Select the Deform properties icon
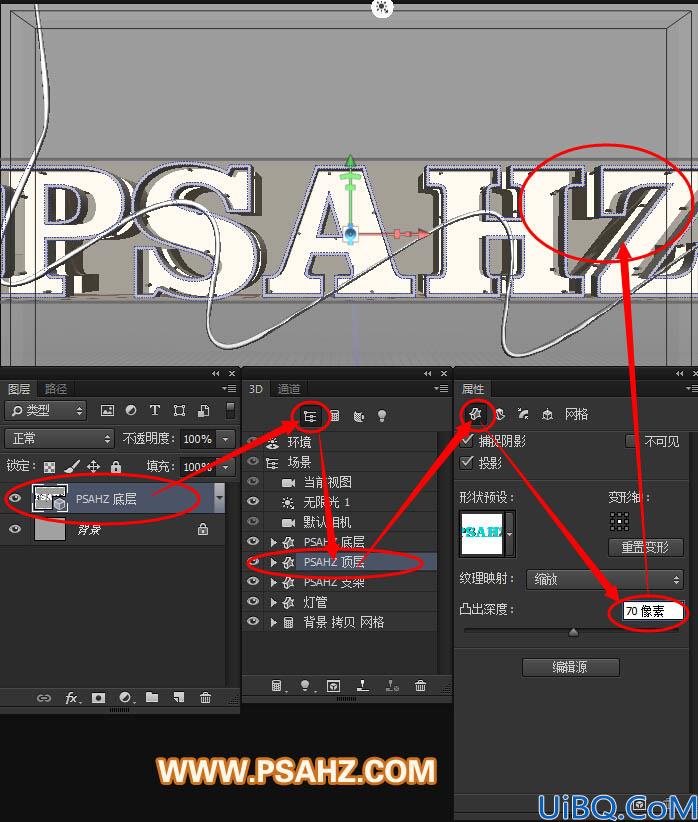 [x=500, y=414]
